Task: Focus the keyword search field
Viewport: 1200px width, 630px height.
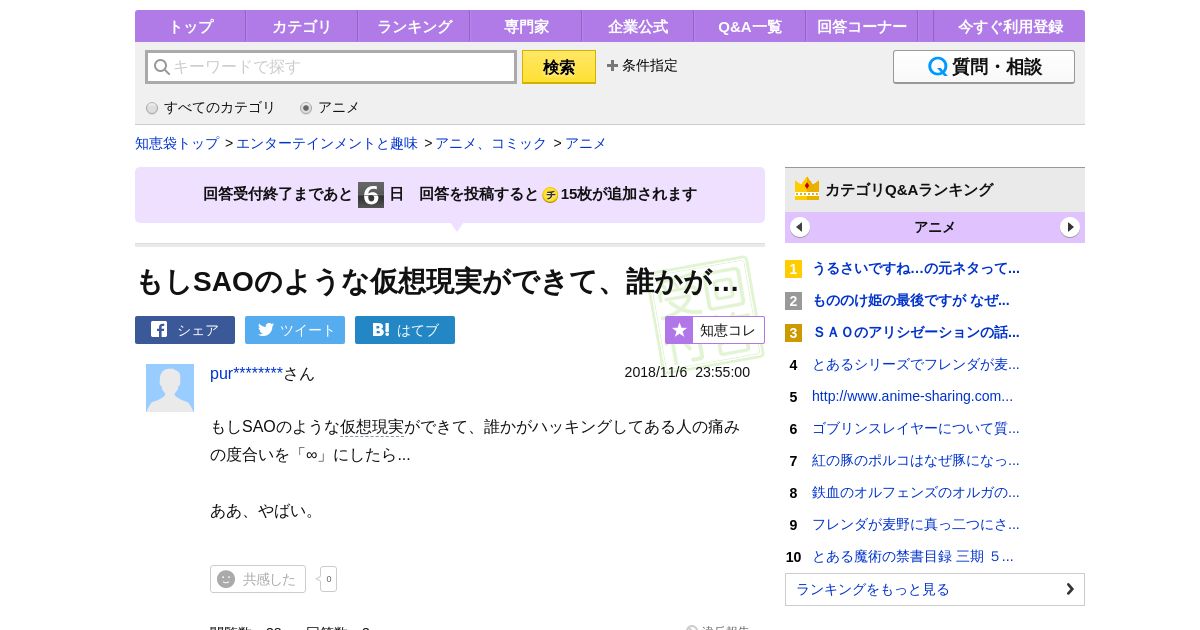Action: click(331, 67)
